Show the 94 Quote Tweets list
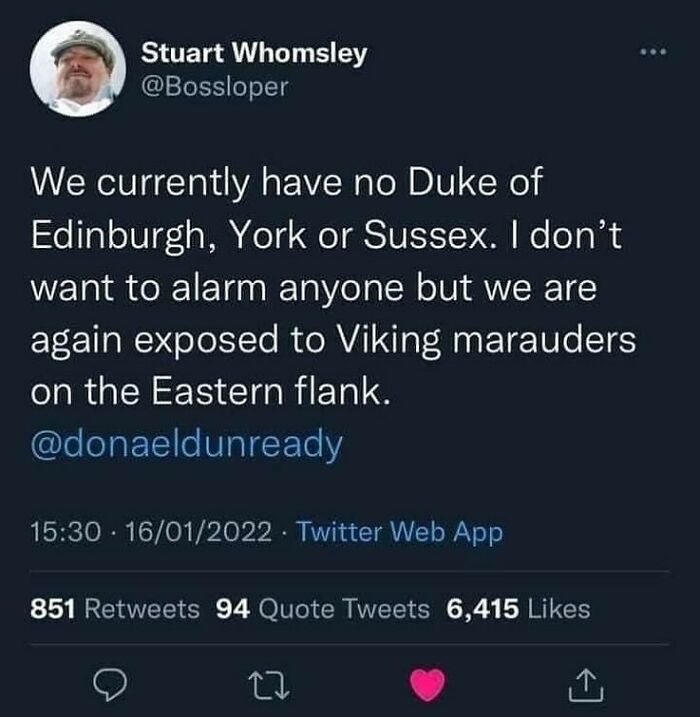Image resolution: width=700 pixels, height=717 pixels. 323,610
